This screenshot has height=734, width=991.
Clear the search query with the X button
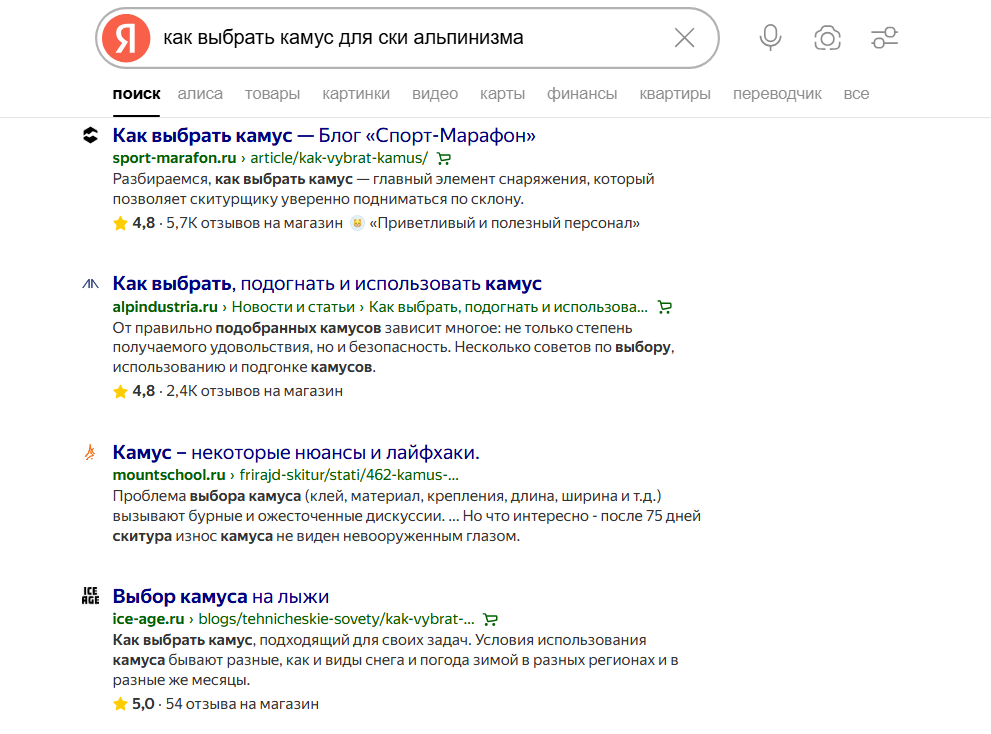point(684,38)
